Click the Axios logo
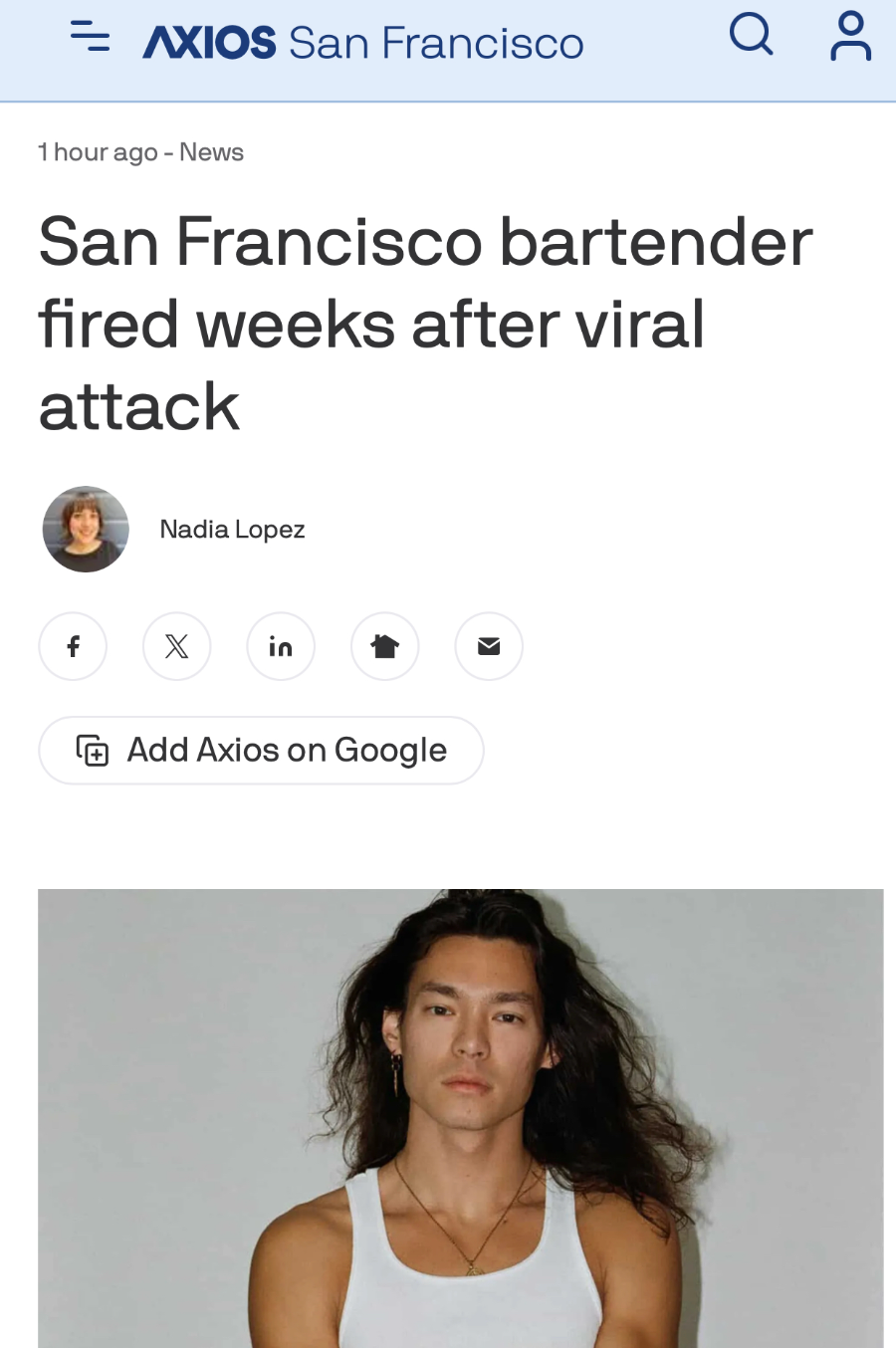 (209, 43)
